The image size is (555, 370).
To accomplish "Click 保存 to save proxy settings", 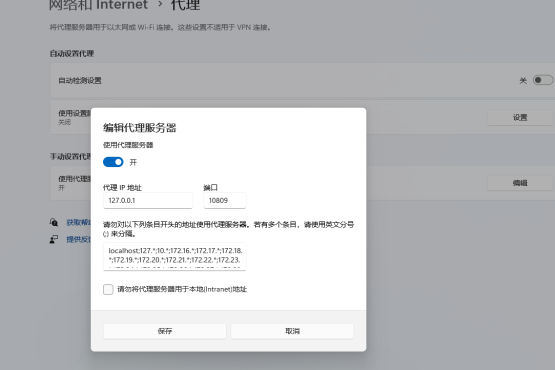I will tap(165, 331).
